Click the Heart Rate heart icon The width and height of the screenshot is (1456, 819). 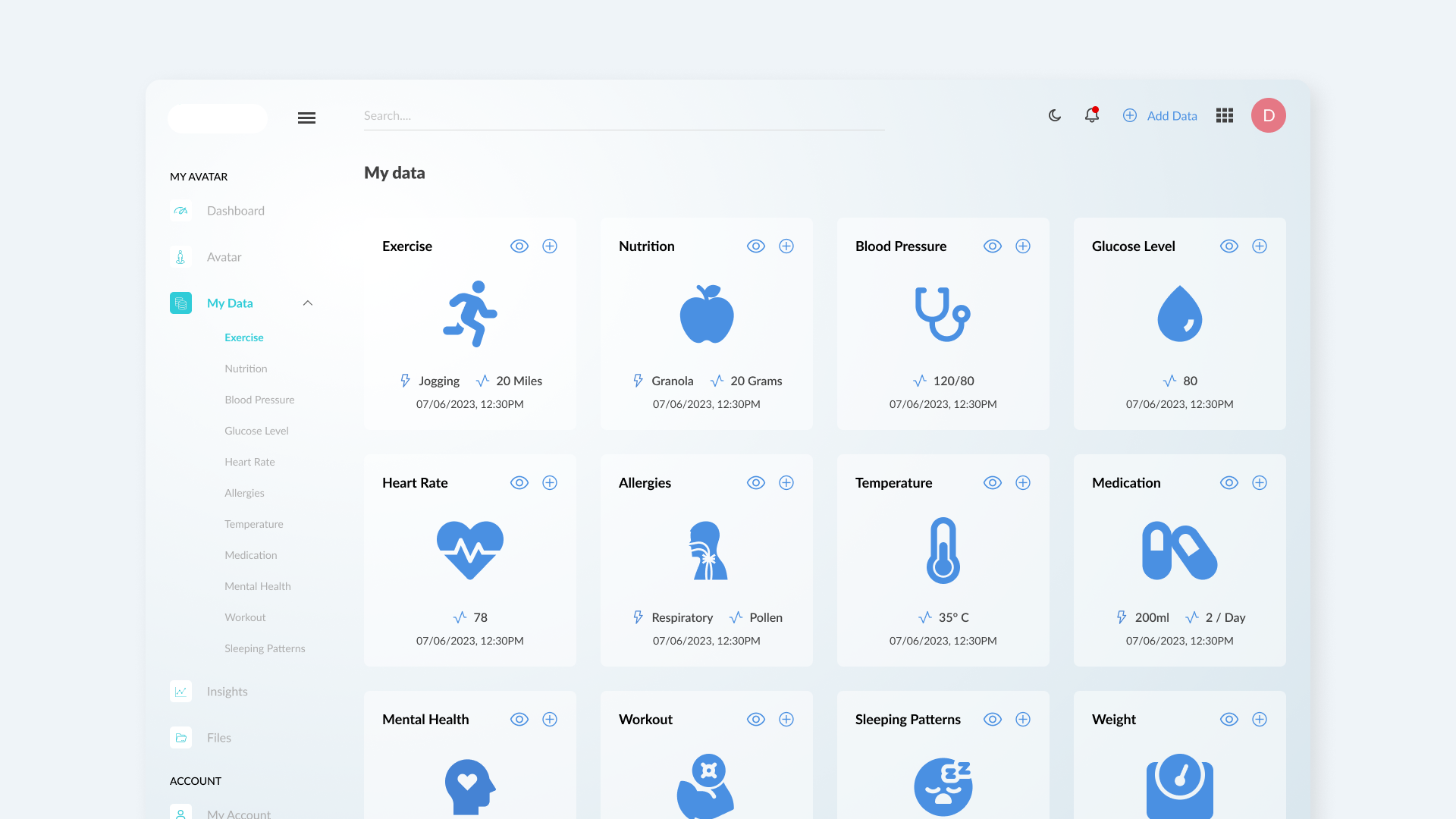470,550
